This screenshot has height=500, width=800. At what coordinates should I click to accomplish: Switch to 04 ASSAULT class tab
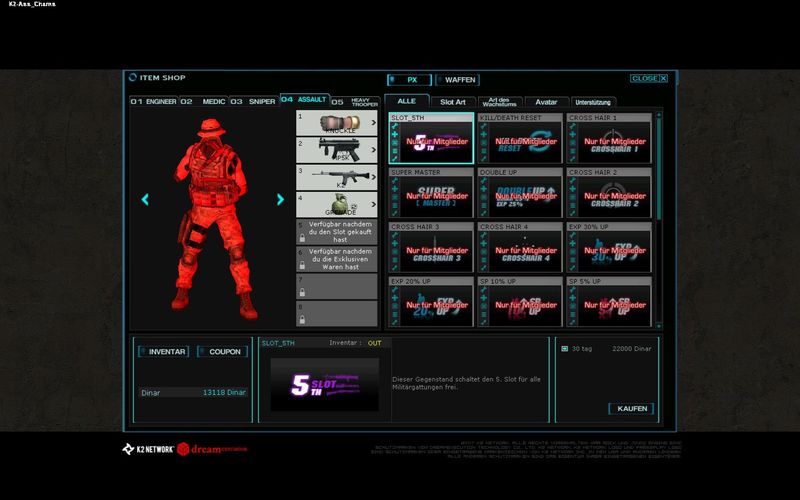[305, 99]
